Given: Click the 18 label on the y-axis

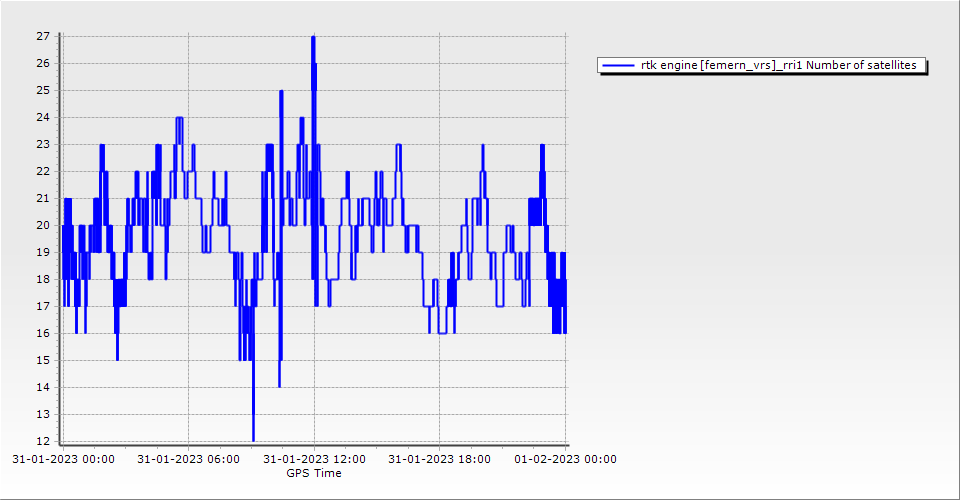Looking at the screenshot, I should coord(43,279).
